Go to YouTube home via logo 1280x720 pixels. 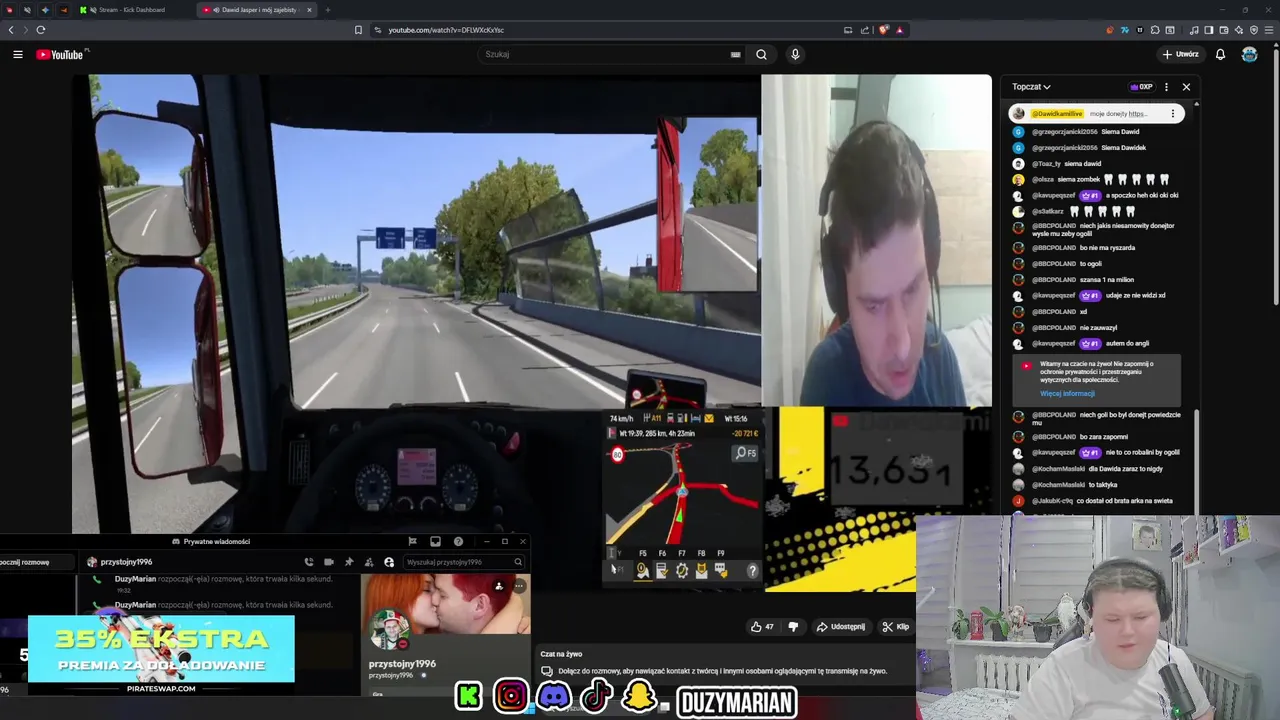[x=60, y=54]
